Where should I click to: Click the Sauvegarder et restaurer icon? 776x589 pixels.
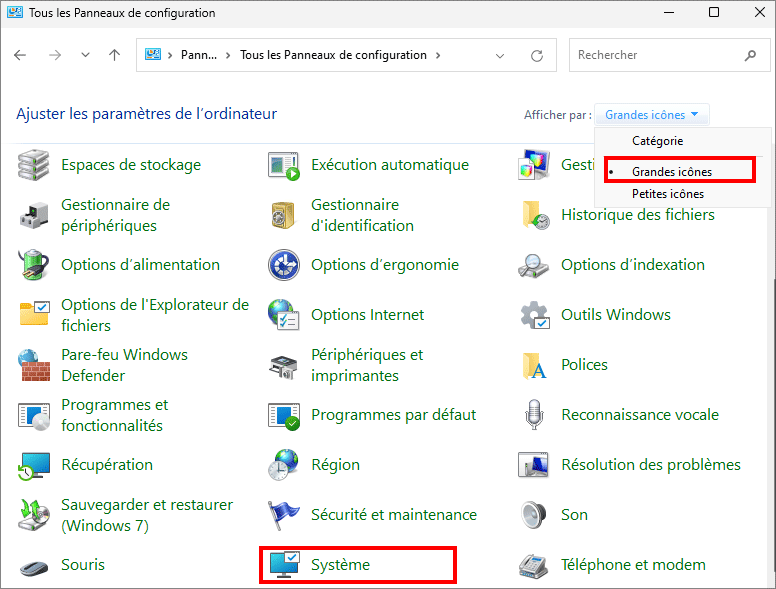(x=34, y=515)
